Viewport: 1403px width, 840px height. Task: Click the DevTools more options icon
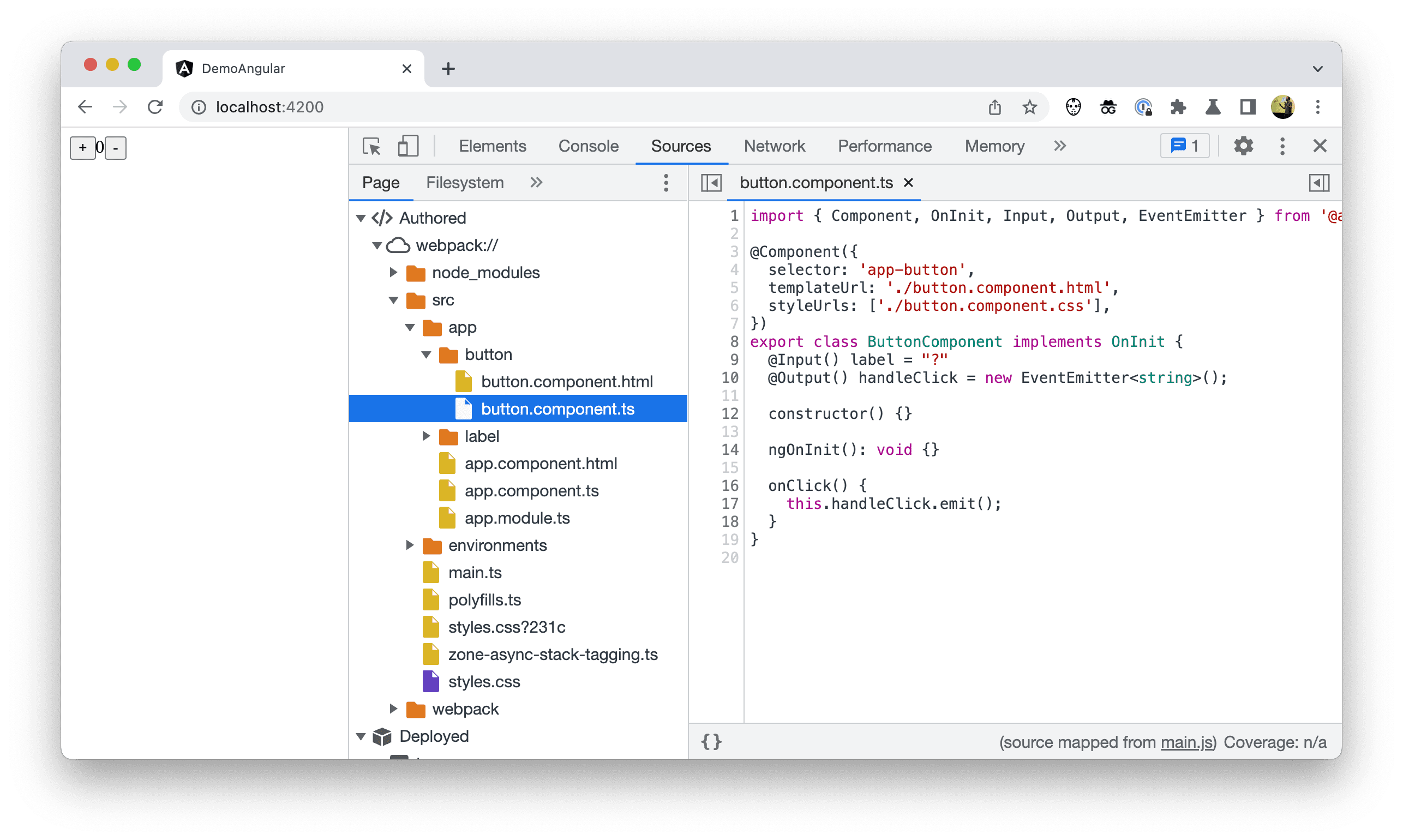click(x=1283, y=148)
